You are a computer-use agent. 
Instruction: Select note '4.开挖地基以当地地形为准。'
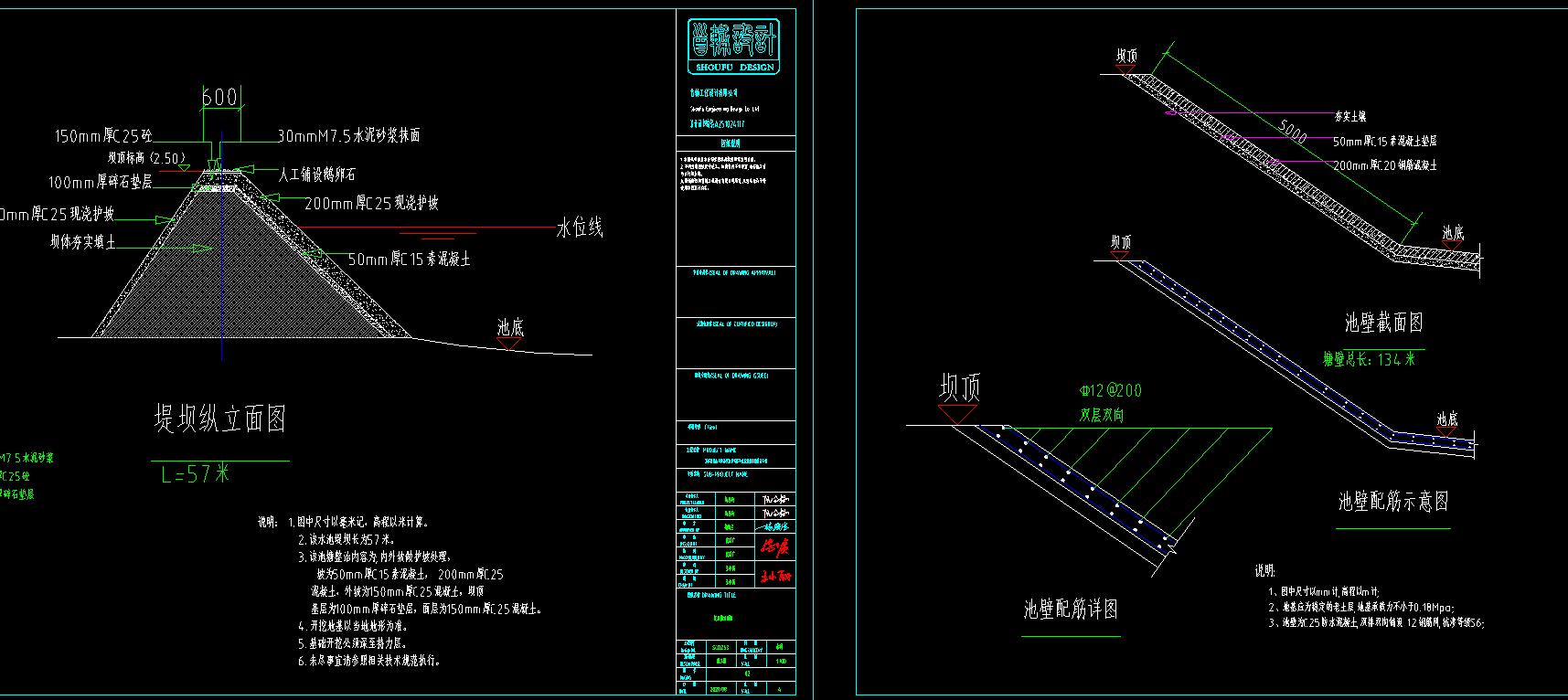[353, 626]
